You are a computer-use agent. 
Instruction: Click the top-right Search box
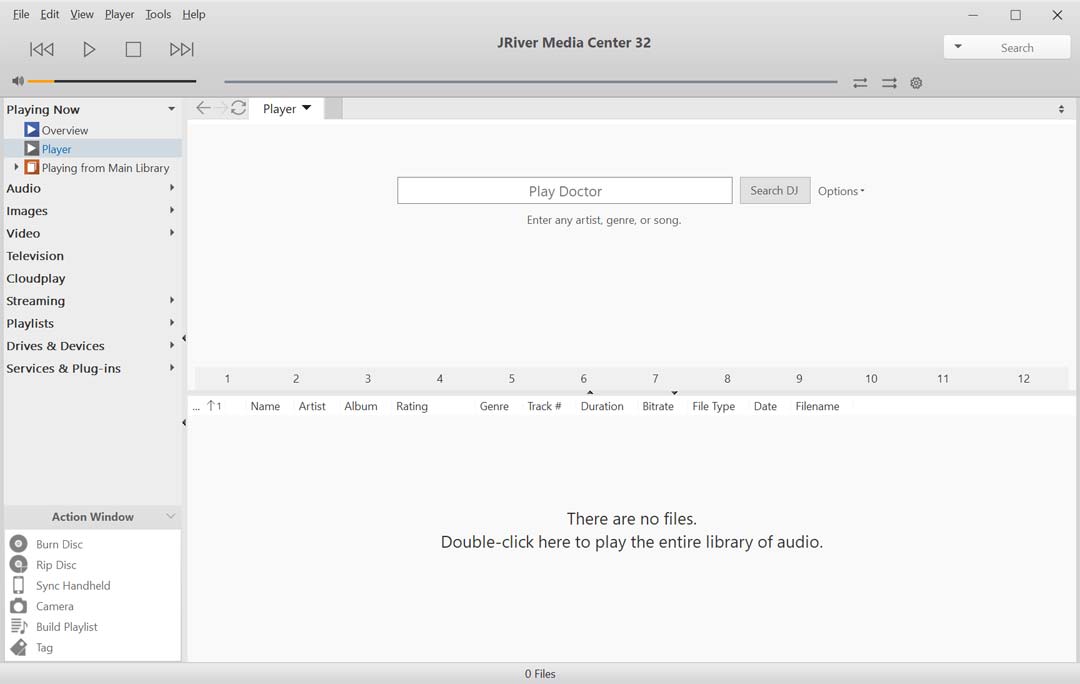pyautogui.click(x=1017, y=48)
